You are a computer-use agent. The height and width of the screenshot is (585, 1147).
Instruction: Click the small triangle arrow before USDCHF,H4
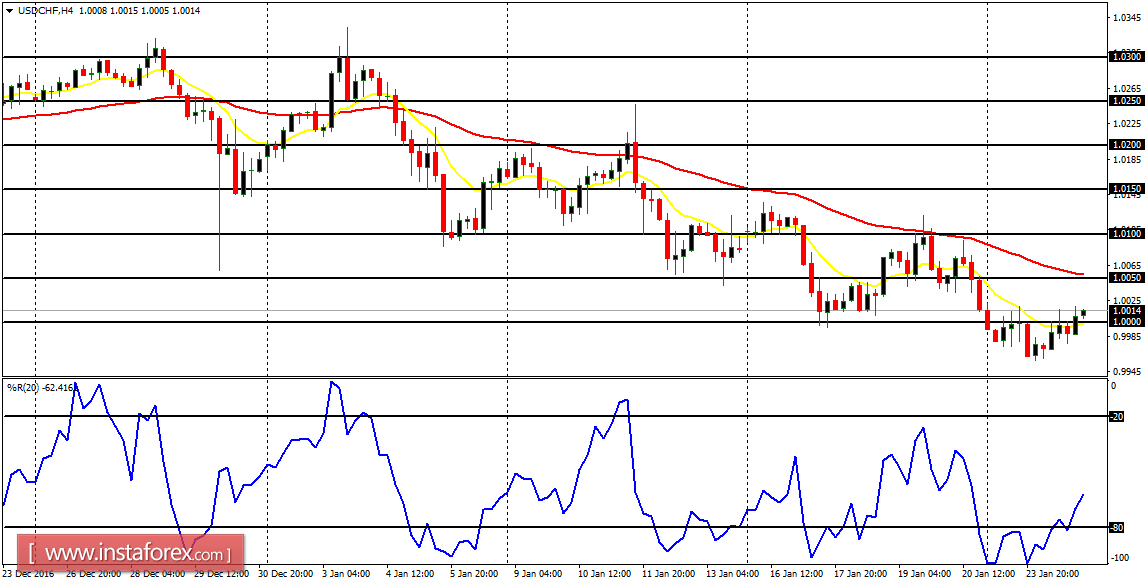(x=9, y=11)
